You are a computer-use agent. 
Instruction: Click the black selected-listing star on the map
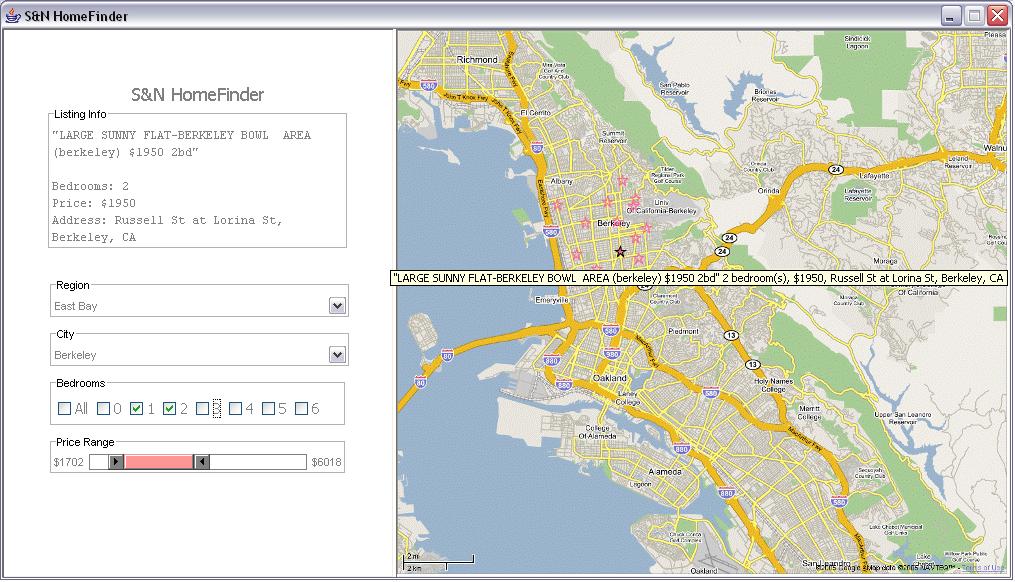[x=620, y=252]
